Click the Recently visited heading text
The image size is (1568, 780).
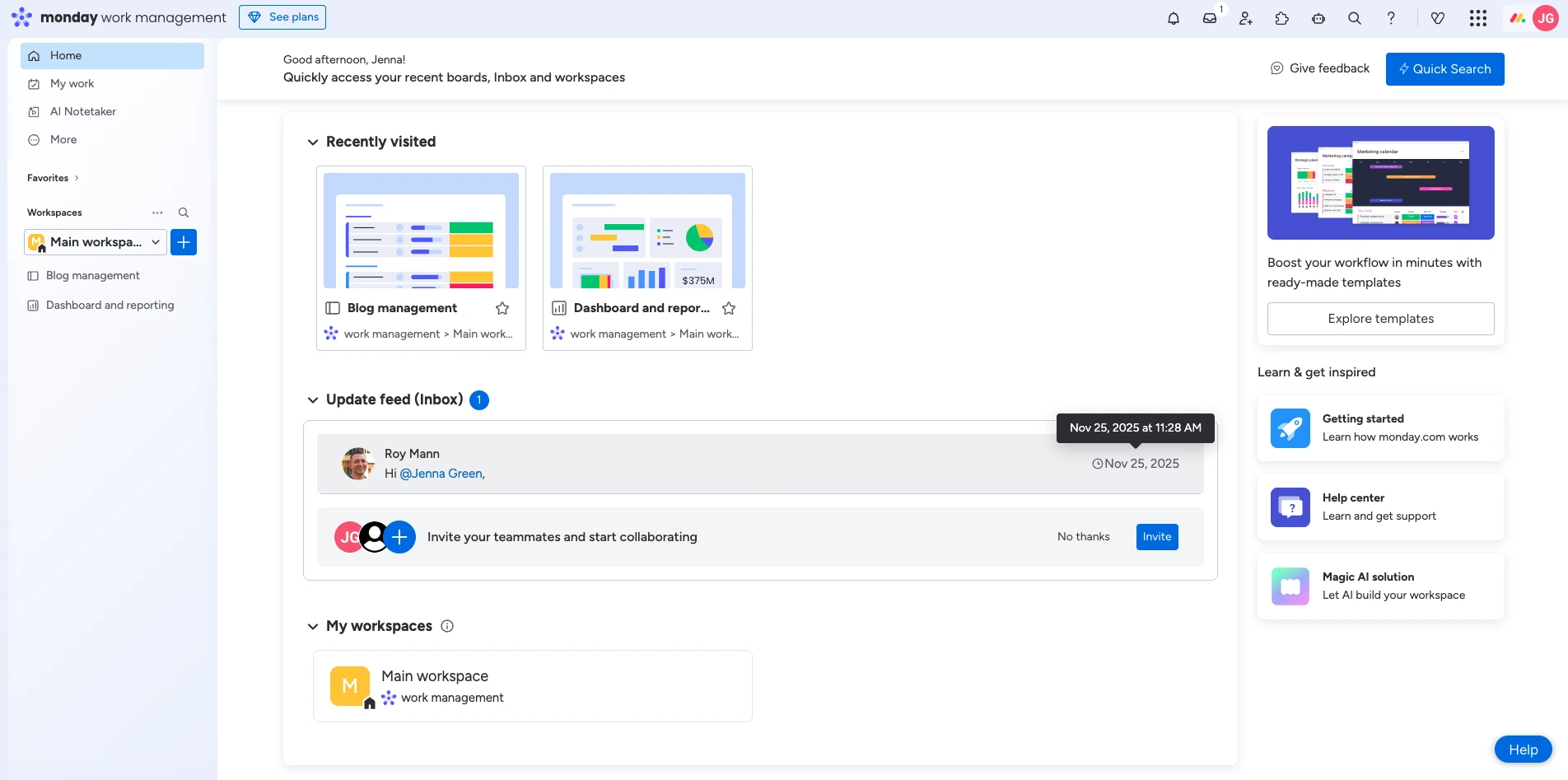coord(380,142)
